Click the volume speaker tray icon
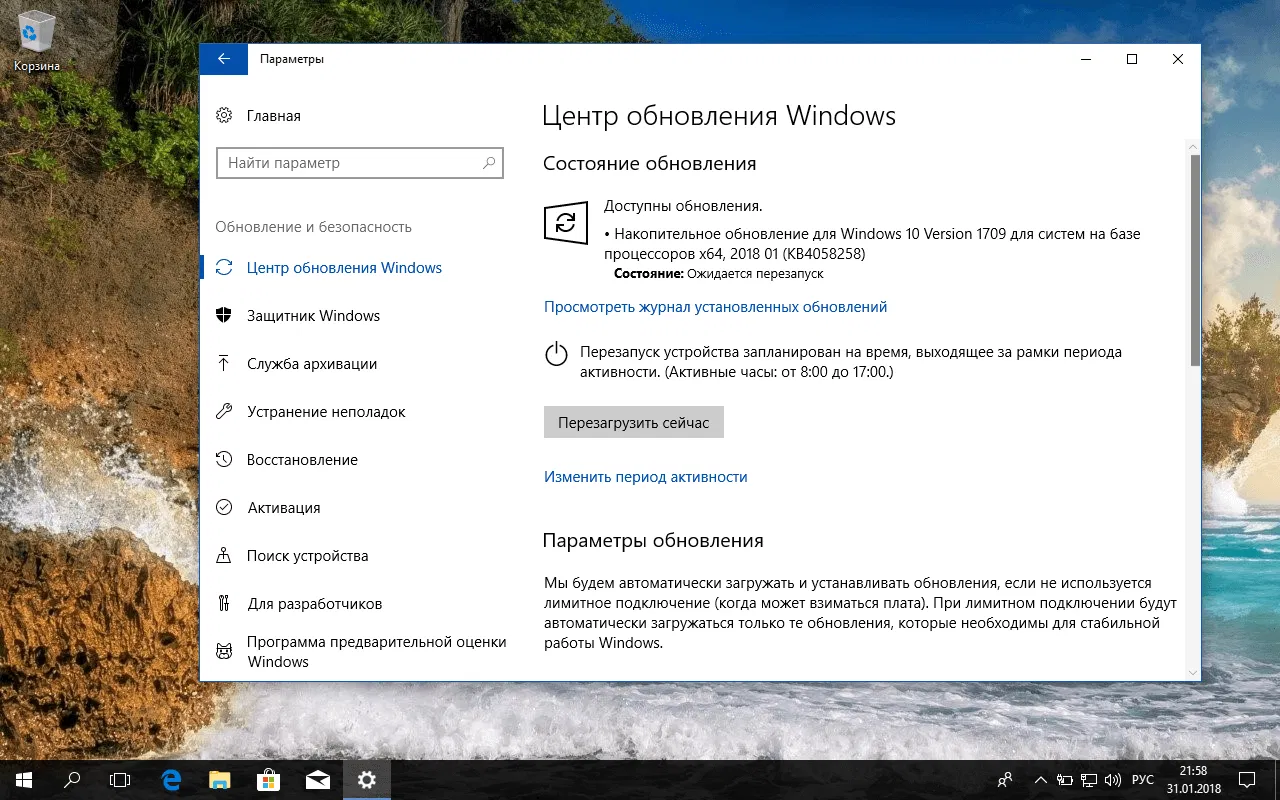 (1115, 779)
